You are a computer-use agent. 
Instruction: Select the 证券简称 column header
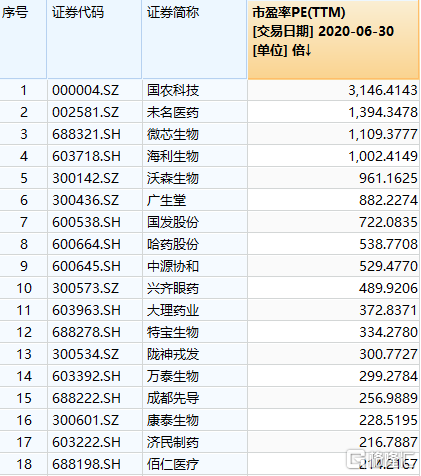pyautogui.click(x=195, y=39)
